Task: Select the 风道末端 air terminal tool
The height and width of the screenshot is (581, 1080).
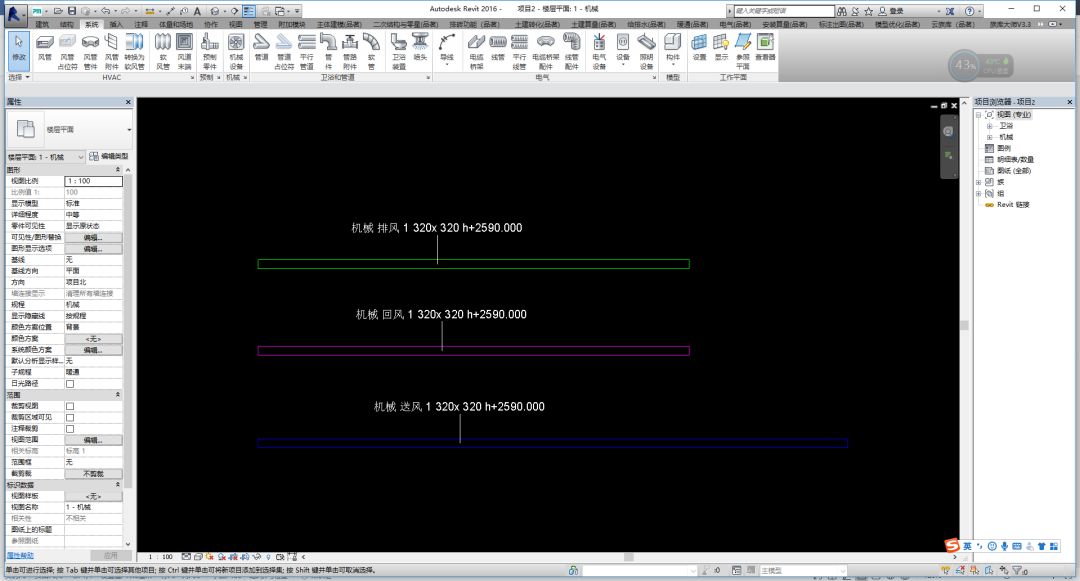Action: coord(185,51)
